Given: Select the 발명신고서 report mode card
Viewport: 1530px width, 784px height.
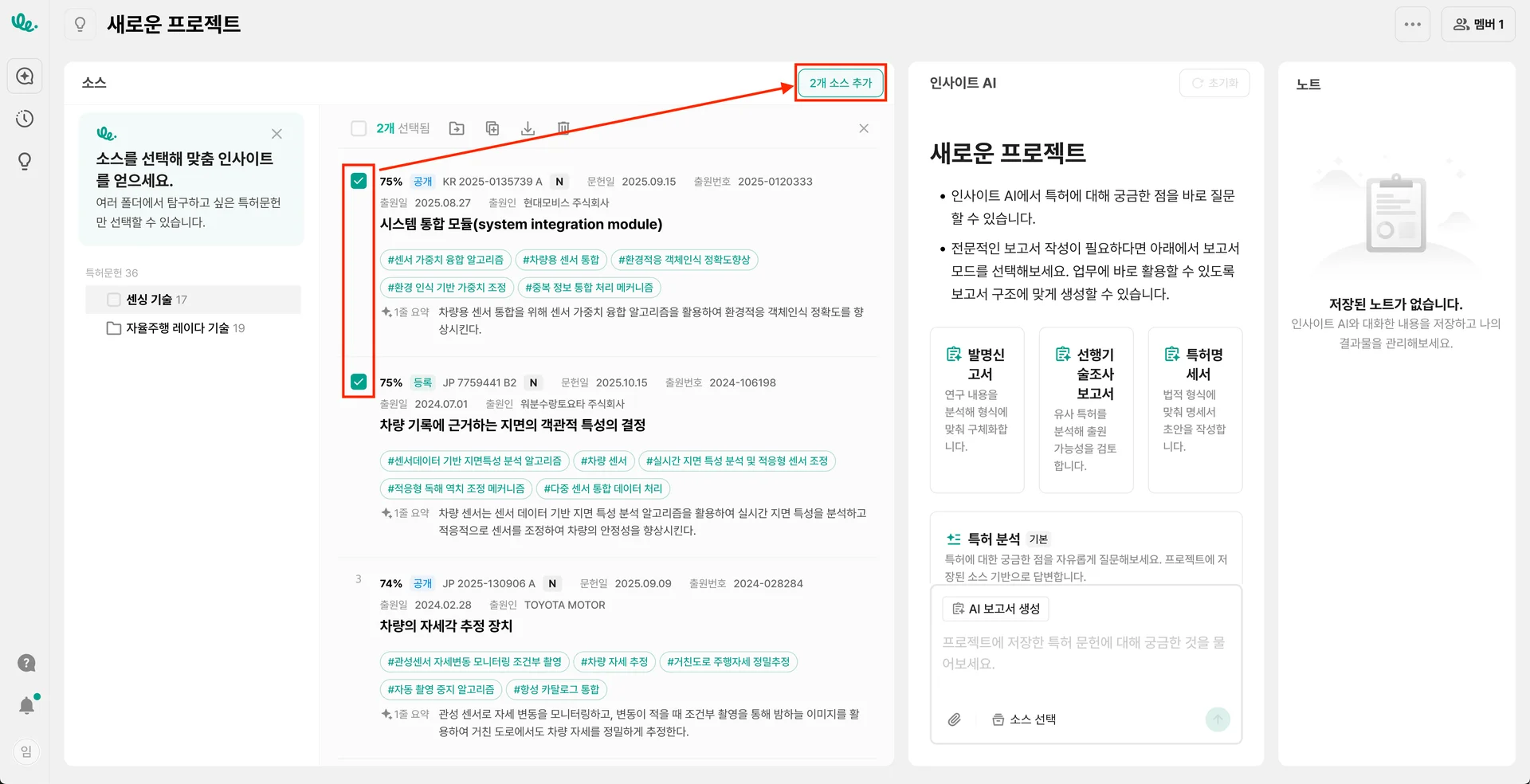Looking at the screenshot, I should click(977, 410).
